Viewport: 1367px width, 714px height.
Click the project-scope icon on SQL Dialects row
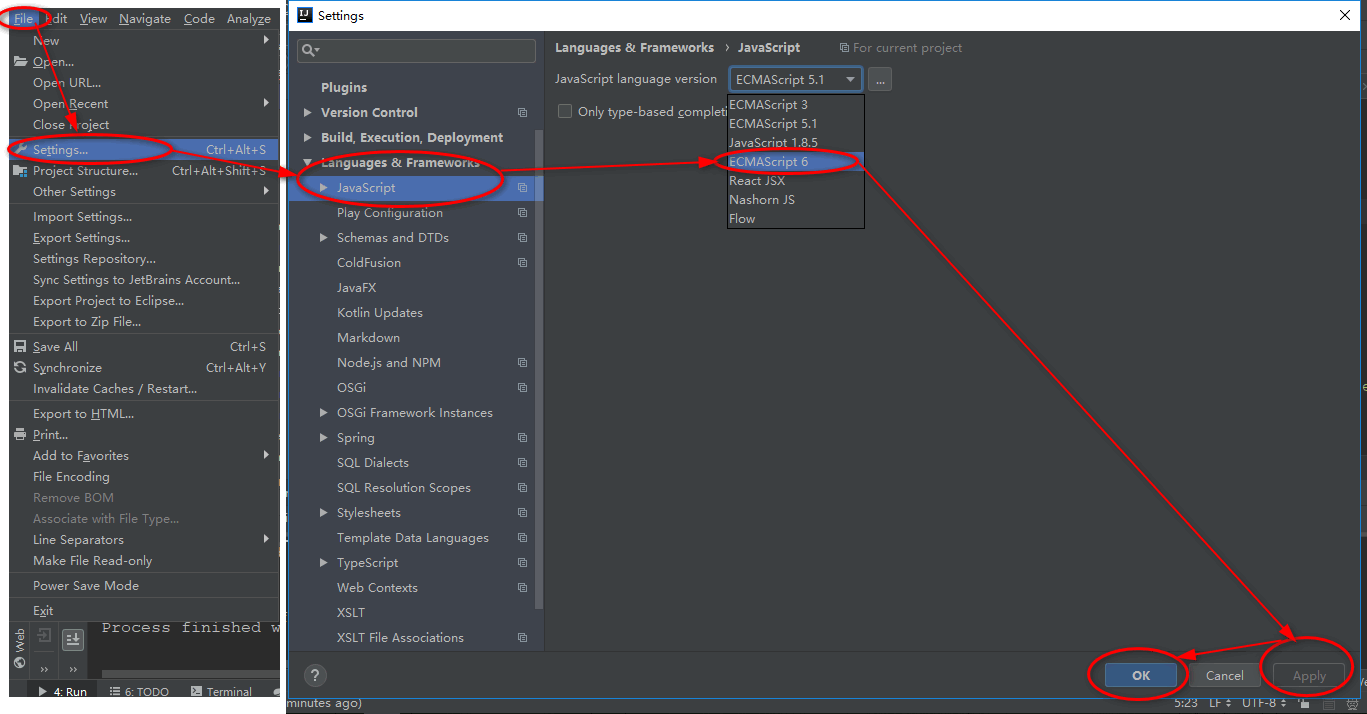(x=522, y=463)
